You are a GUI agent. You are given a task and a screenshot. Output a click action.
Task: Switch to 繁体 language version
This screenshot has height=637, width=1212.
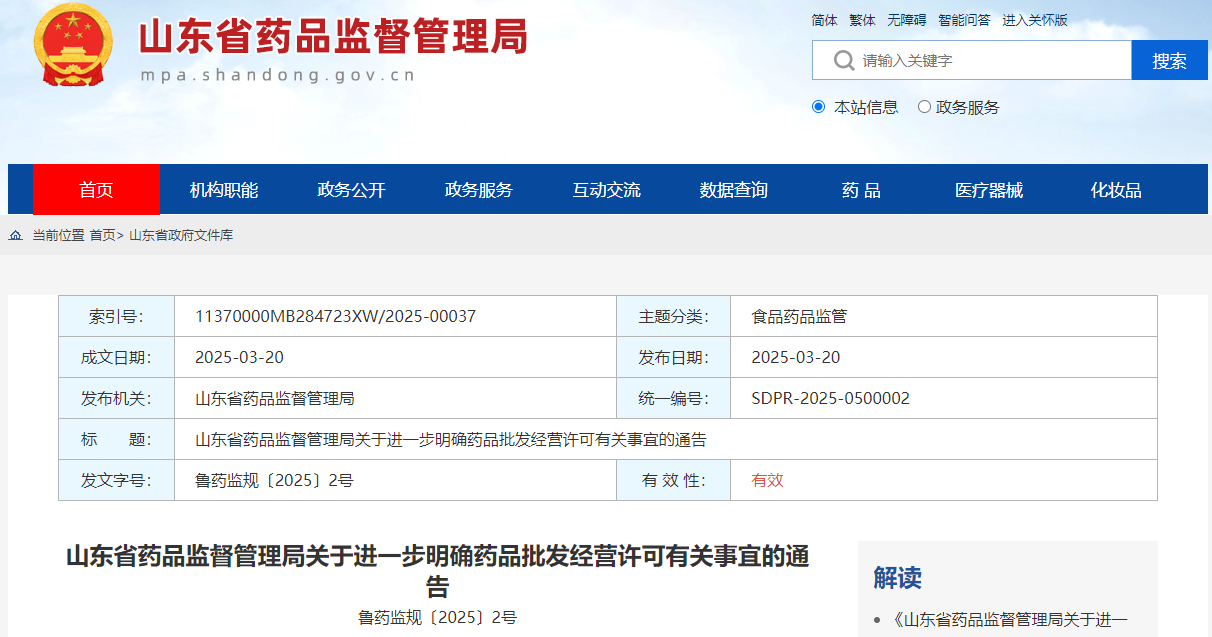[862, 20]
